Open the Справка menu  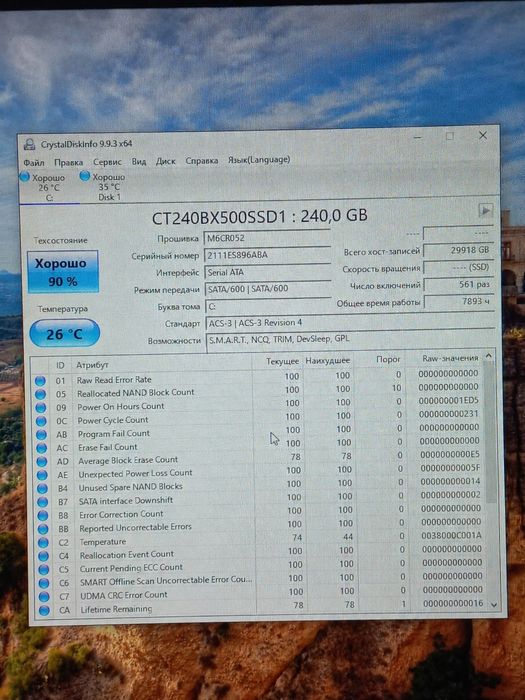202,160
